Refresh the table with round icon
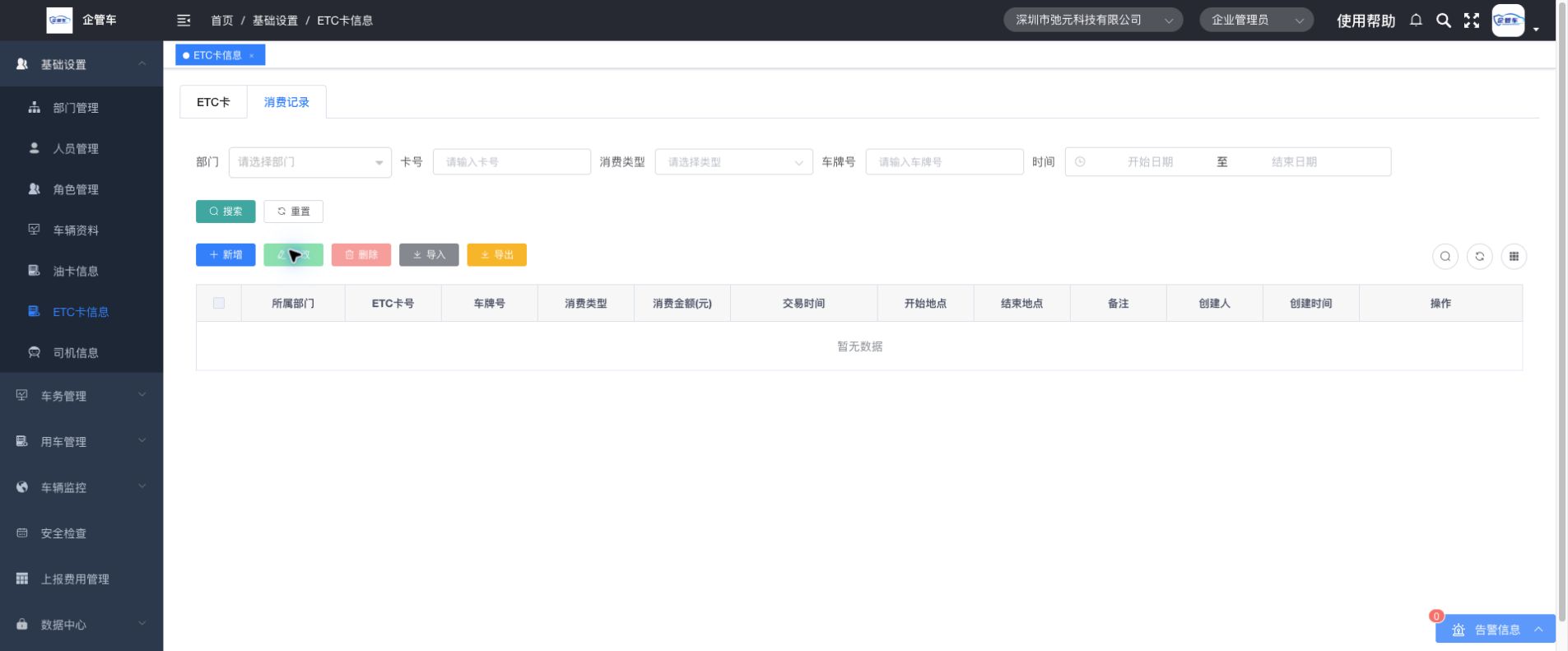The height and width of the screenshot is (651, 1568). pos(1480,257)
